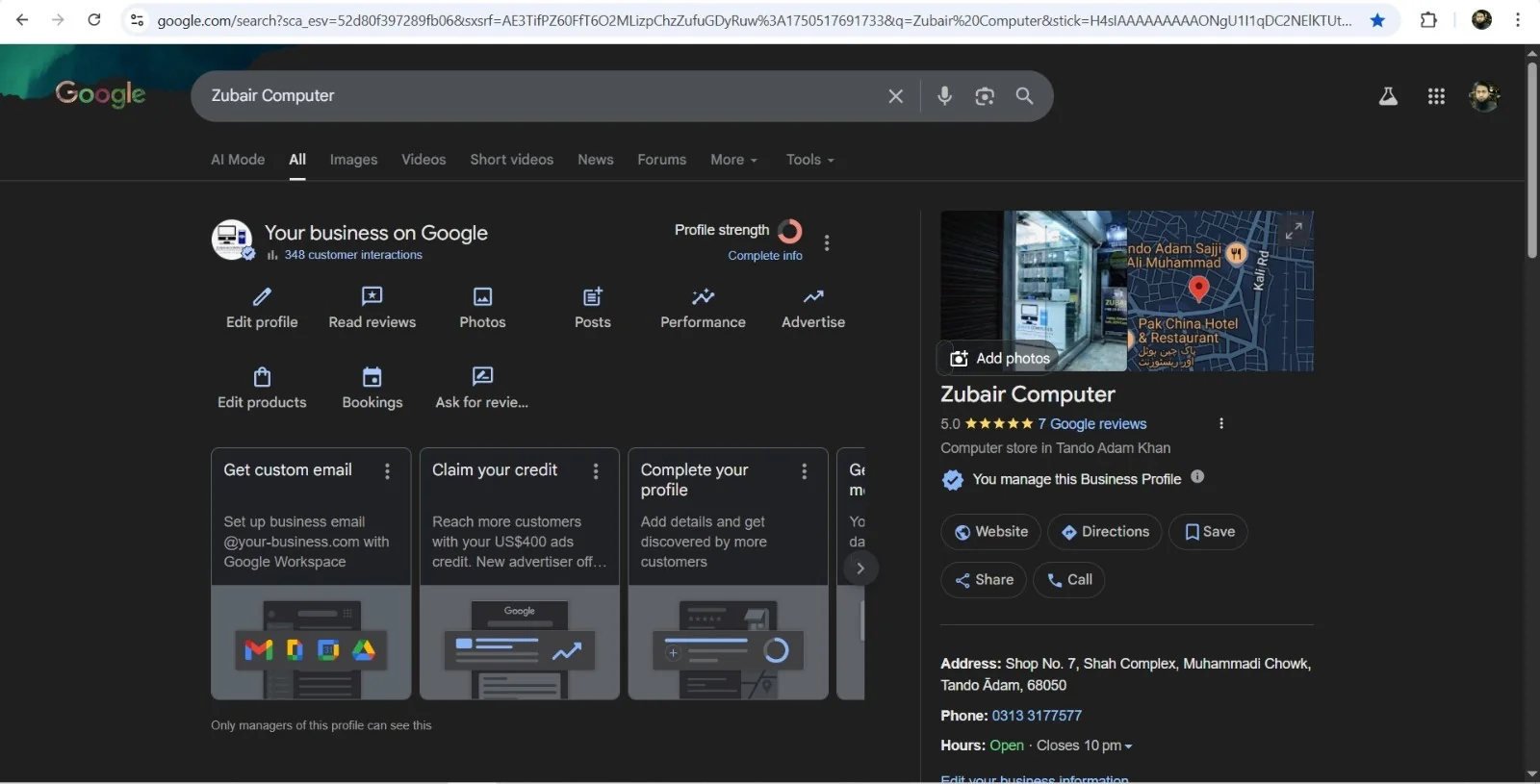The image size is (1540, 784).
Task: Open Google account avatar
Action: [1484, 96]
